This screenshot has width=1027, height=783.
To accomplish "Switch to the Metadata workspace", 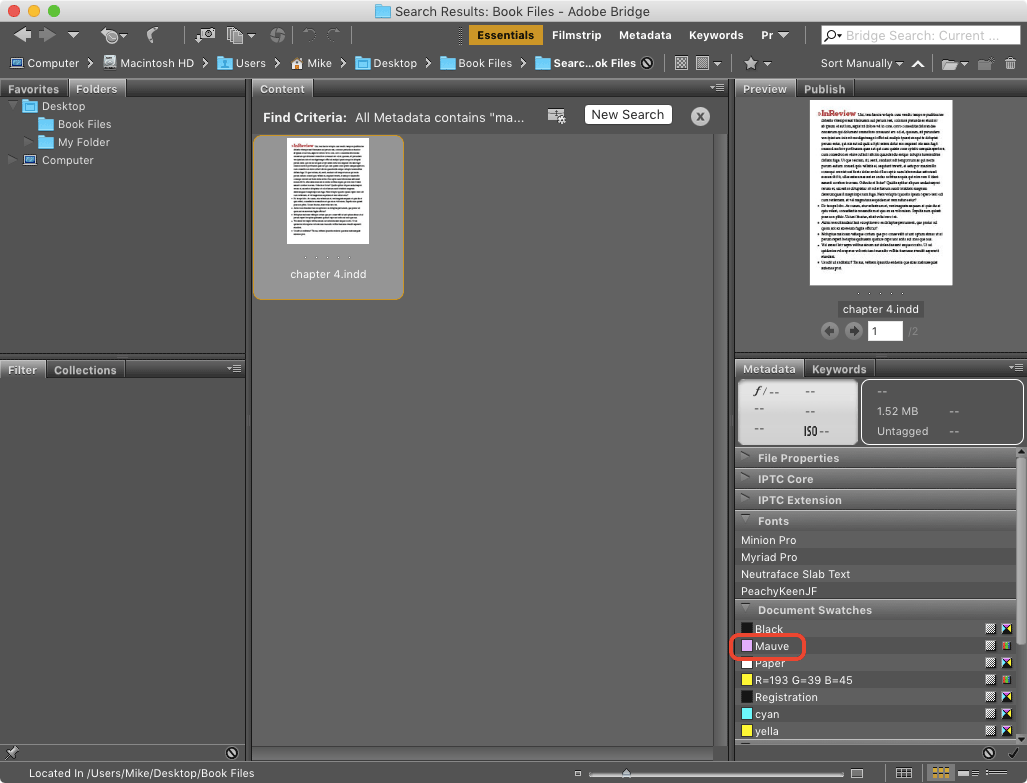I will 645,35.
